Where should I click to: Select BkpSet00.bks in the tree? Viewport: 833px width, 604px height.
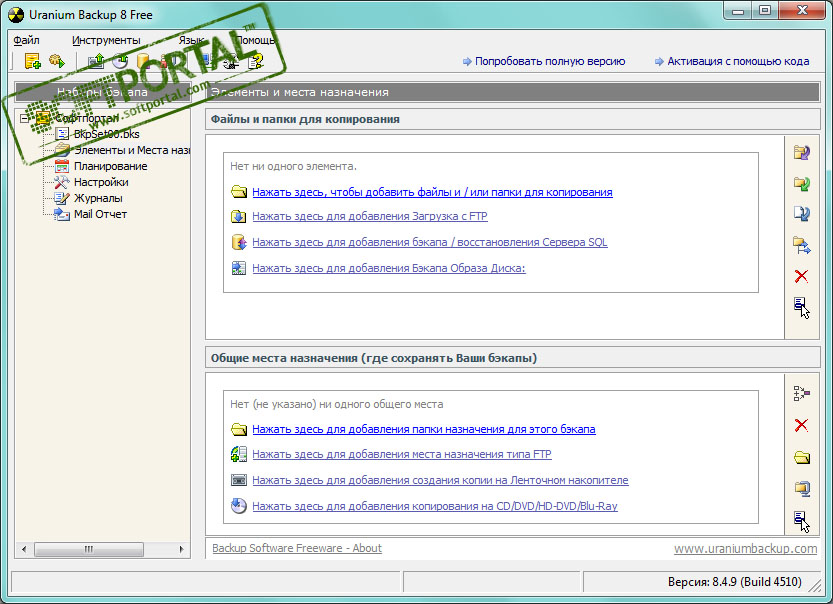point(106,134)
